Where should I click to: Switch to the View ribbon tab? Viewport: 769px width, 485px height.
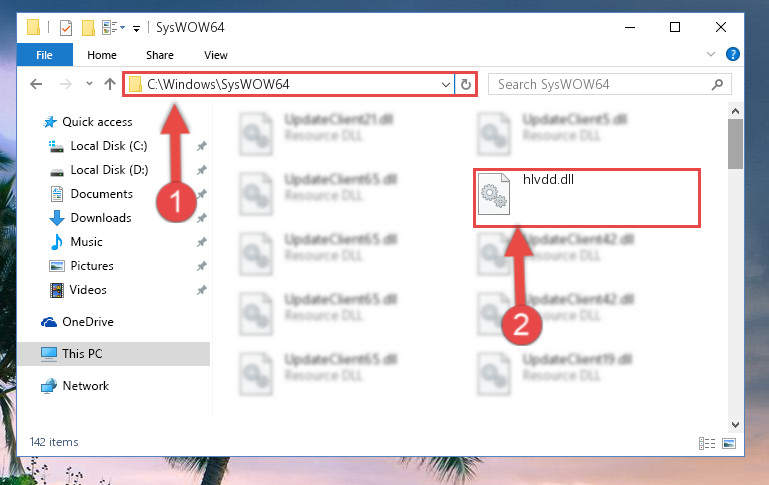(216, 55)
